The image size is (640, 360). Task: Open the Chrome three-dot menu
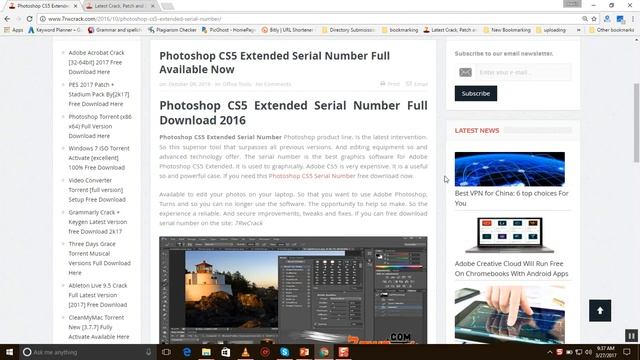(633, 19)
